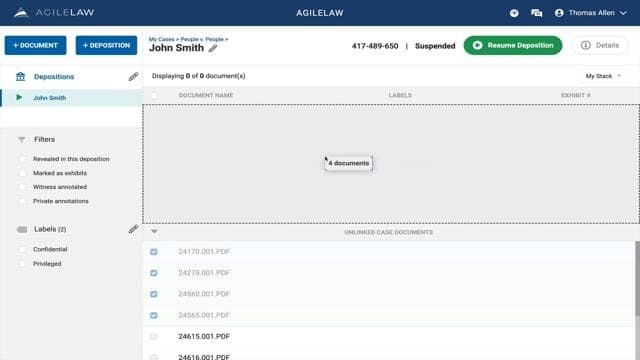Open the My Stack dropdown
Screen dimensions: 640x360
[603, 76]
